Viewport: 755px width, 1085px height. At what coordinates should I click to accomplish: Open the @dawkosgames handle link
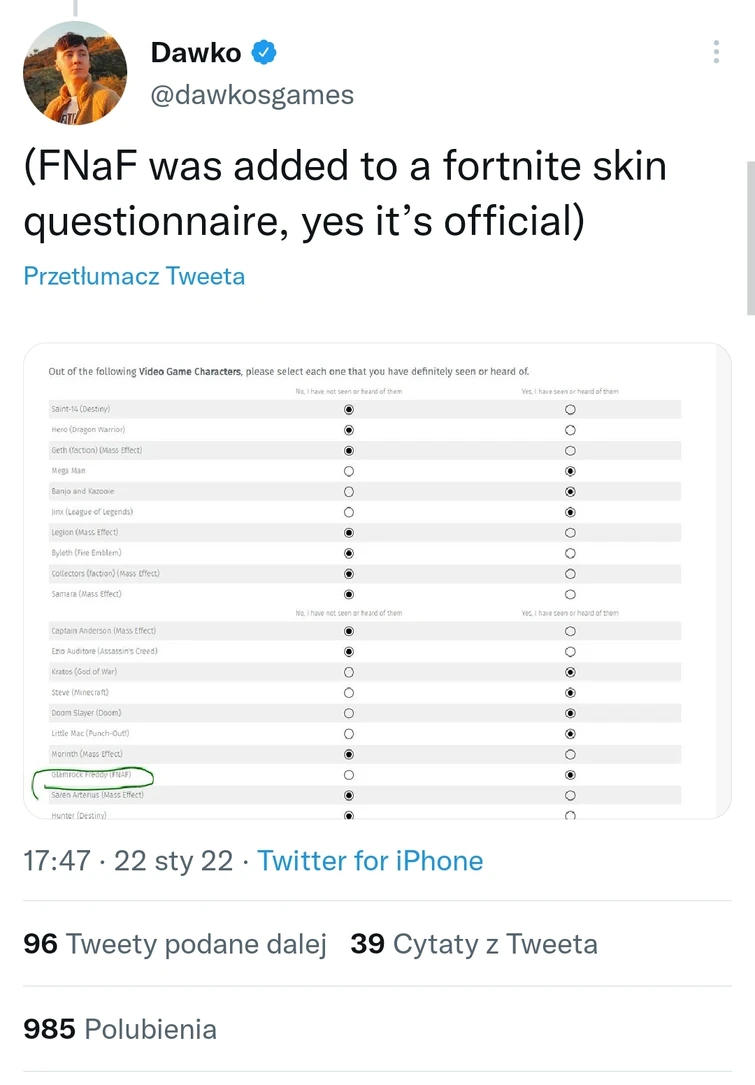pos(252,95)
